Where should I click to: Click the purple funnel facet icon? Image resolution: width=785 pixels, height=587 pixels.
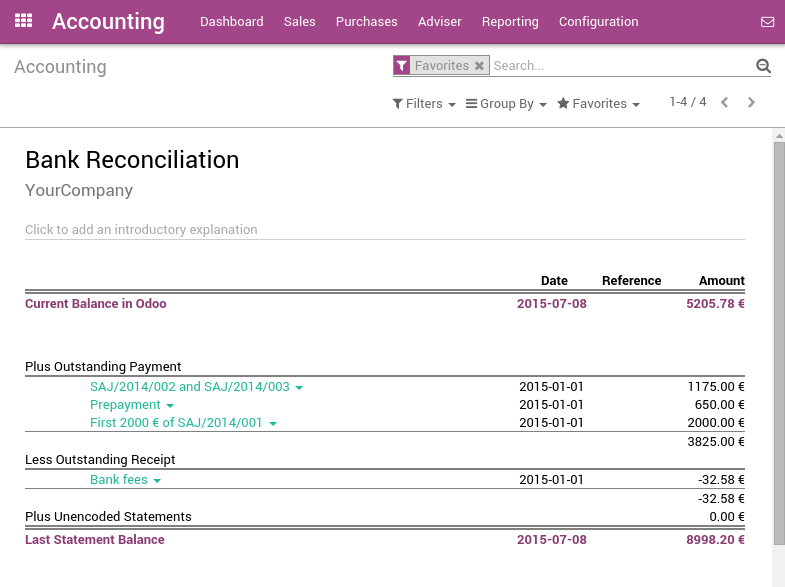tap(401, 66)
